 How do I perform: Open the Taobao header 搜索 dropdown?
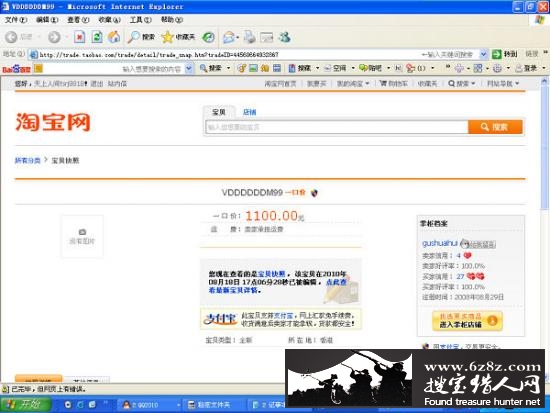[462, 84]
